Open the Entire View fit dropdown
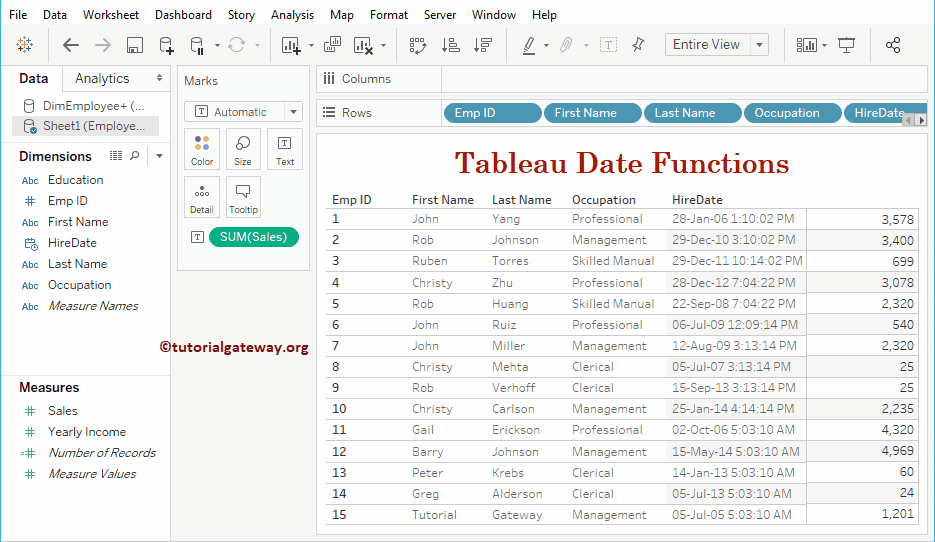Viewport: 935px width, 542px height. [x=759, y=45]
